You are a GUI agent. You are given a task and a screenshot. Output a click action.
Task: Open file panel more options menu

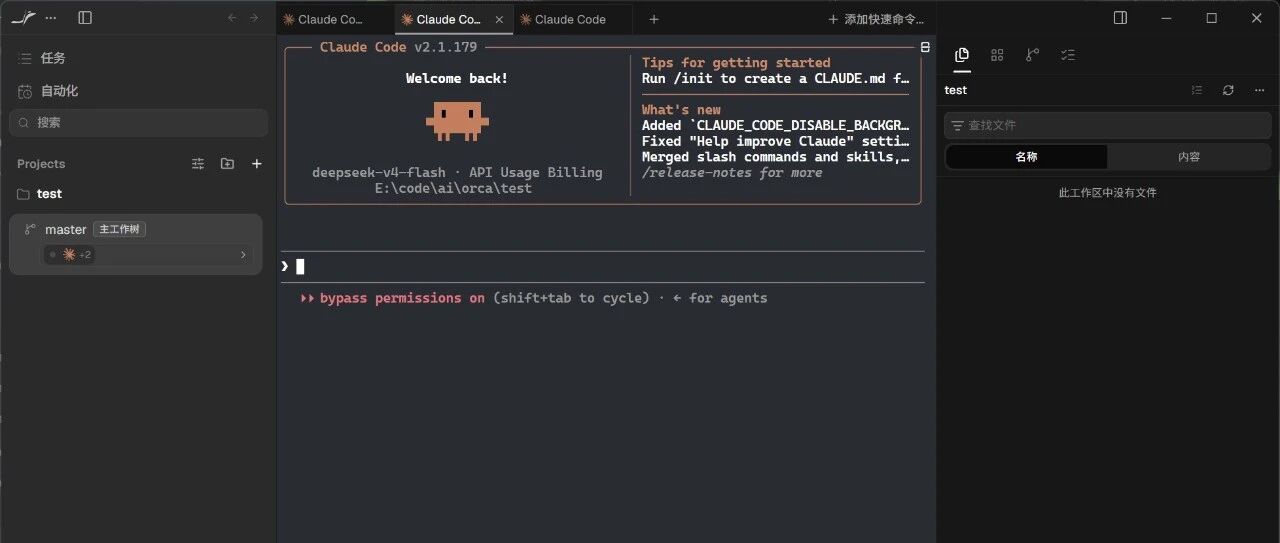tap(1259, 90)
